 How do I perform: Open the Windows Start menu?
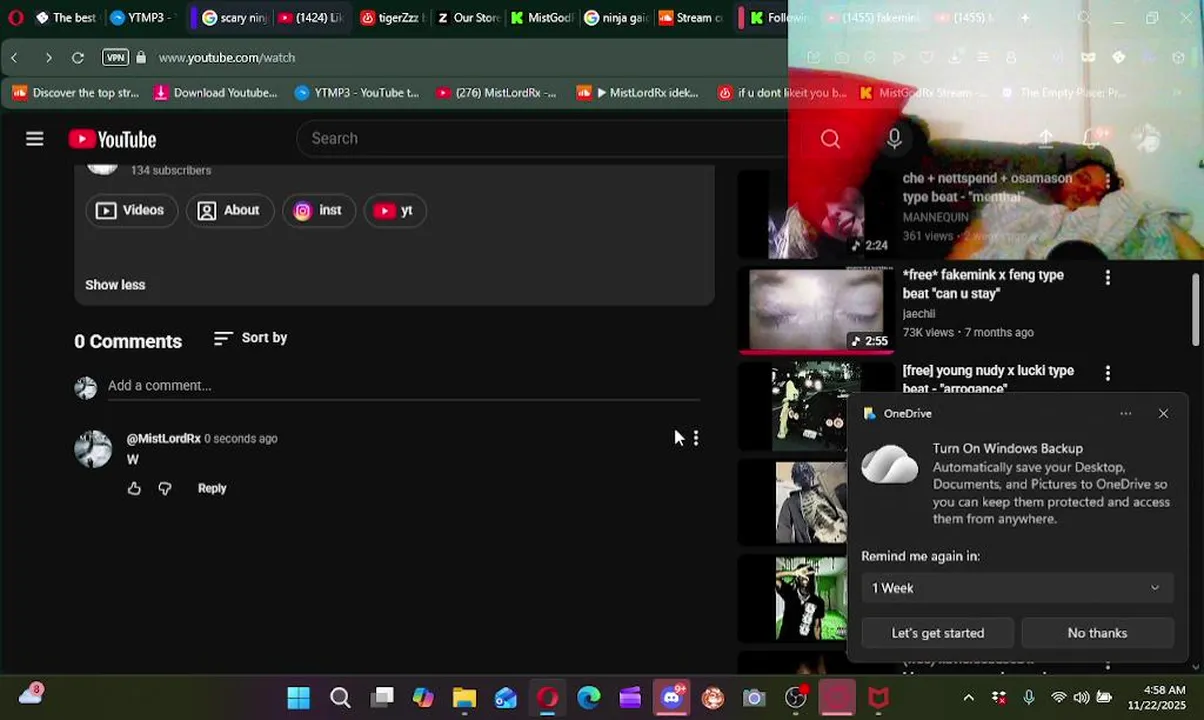(298, 697)
